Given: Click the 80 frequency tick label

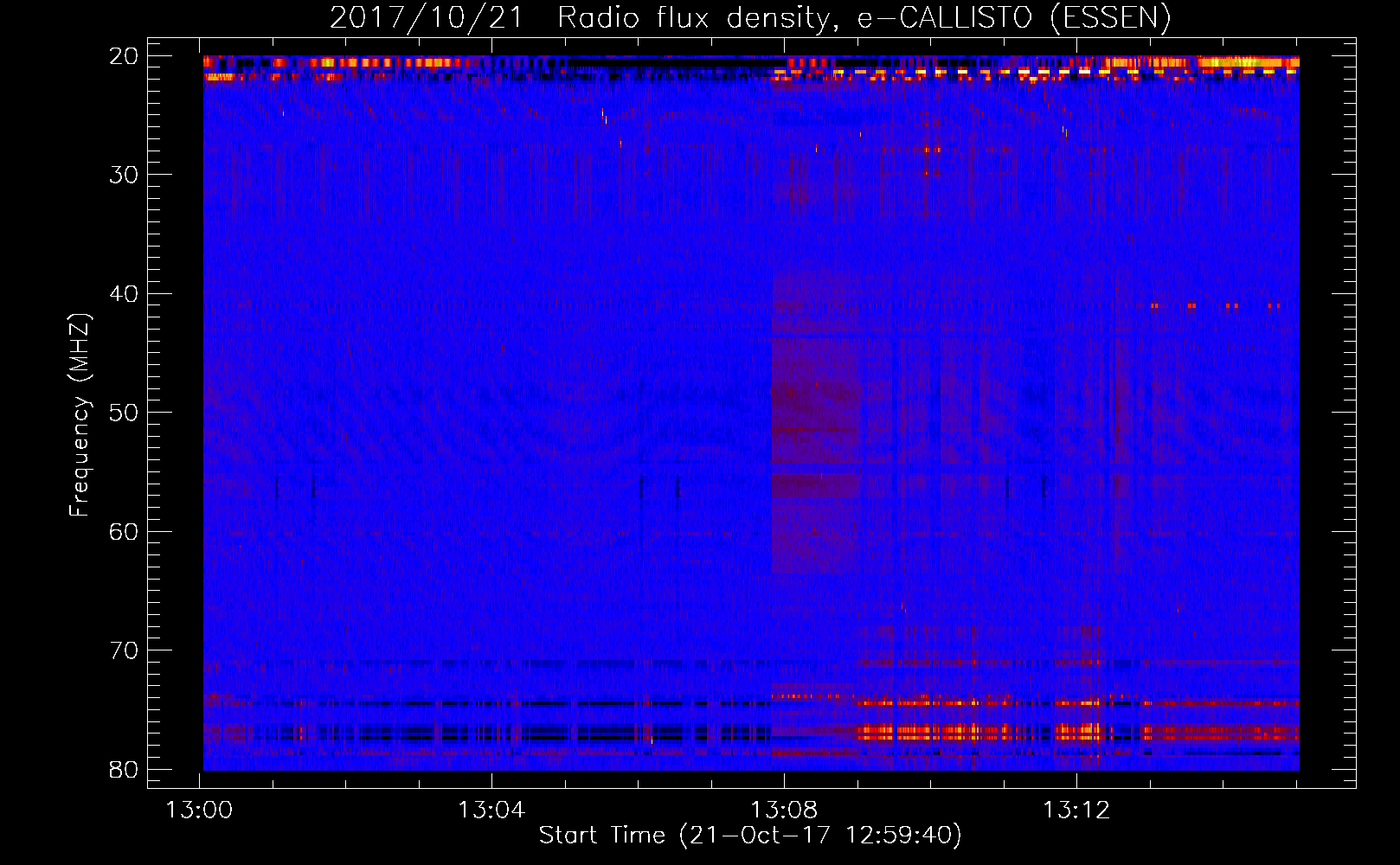Looking at the screenshot, I should 124,769.
